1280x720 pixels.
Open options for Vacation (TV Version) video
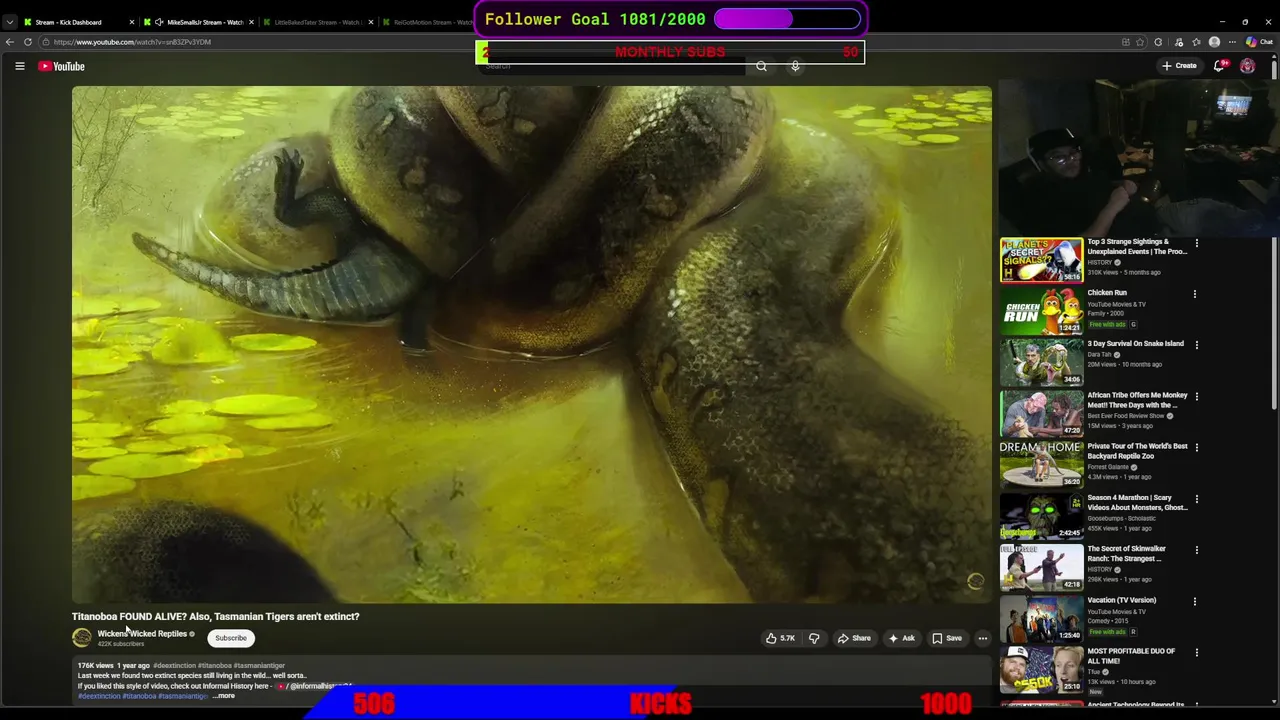coord(1195,601)
